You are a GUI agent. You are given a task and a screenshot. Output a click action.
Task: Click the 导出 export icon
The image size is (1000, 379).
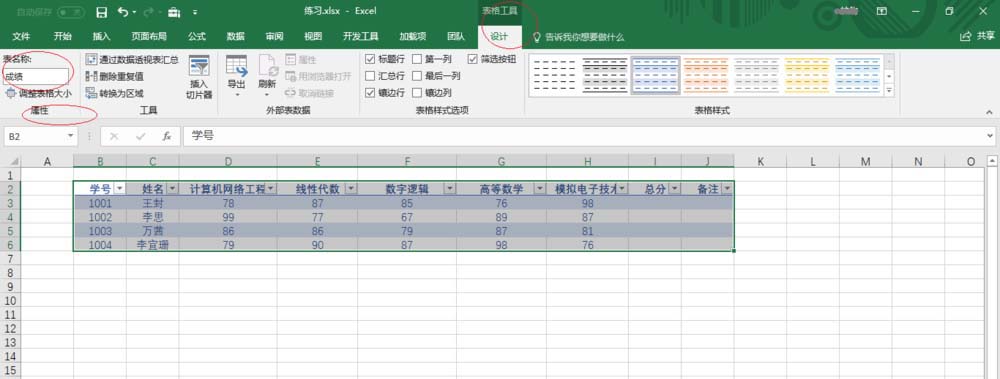pyautogui.click(x=237, y=66)
